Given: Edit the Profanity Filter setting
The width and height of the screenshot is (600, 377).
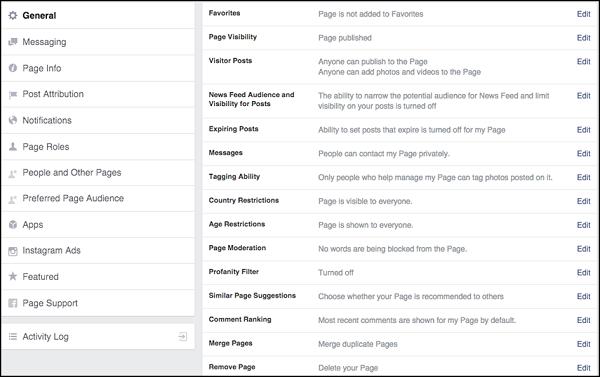Looking at the screenshot, I should coord(584,273).
